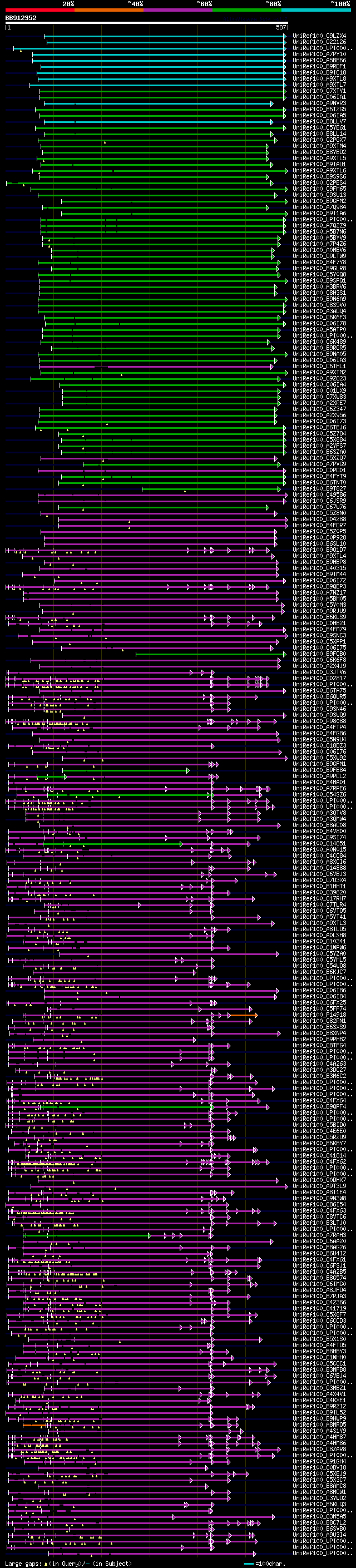Viewport: 356px width, 1568px height.
Task: Click the cyan ~100% identity legend segment
Action: tap(316, 10)
